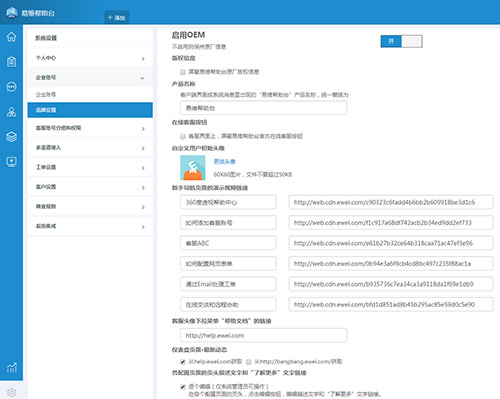Image resolution: width=500 pixels, height=399 pixels.
Task: Click the URL field starting with f1c917a68
Action: pyautogui.click(x=391, y=223)
